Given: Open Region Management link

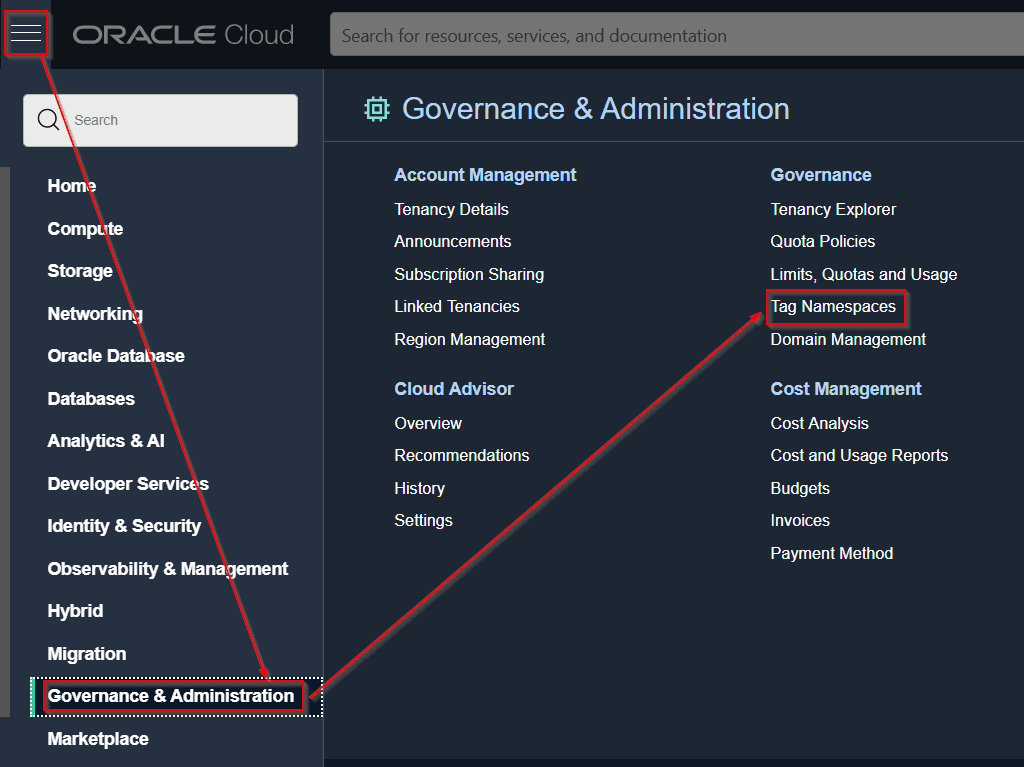Looking at the screenshot, I should pos(469,339).
